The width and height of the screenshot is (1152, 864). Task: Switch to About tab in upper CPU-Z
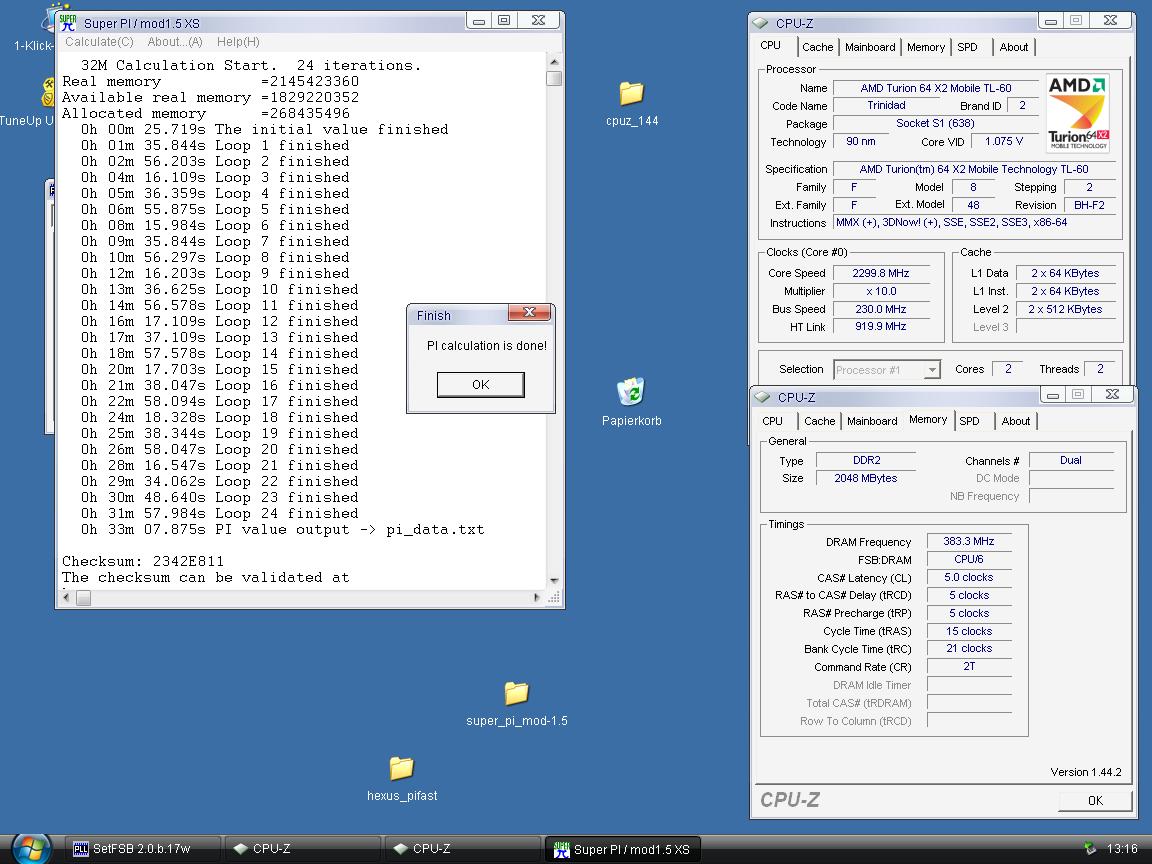1014,47
